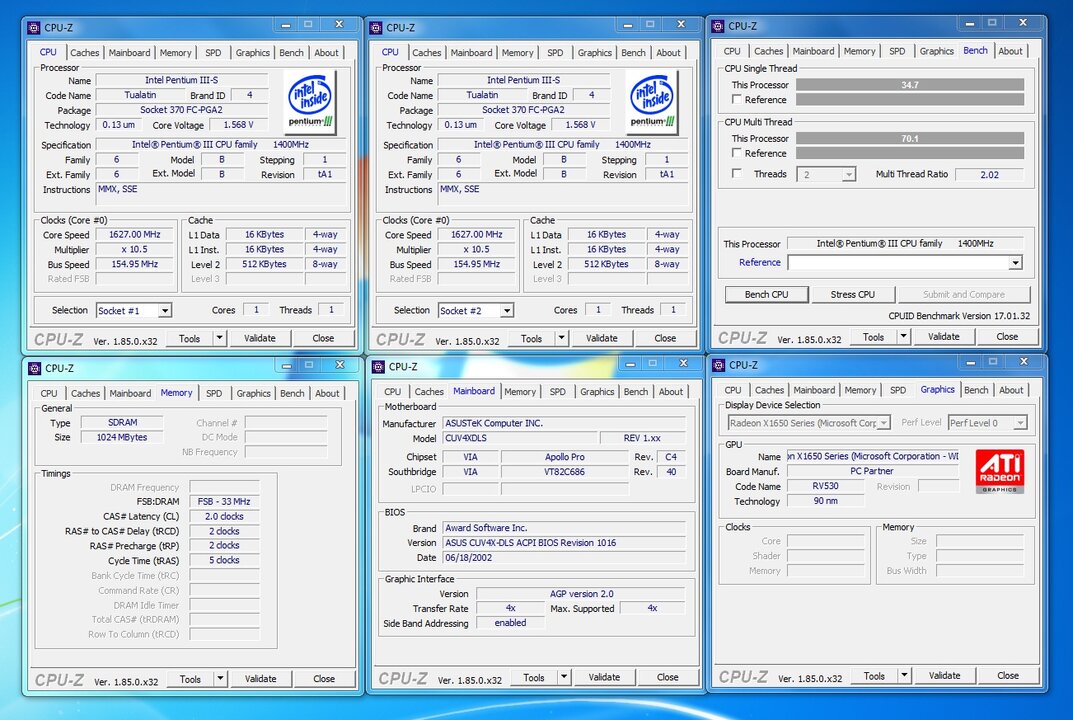Screen dimensions: 1073x720
Task: Click Close button in Graphics window footer
Action: pos(1008,676)
